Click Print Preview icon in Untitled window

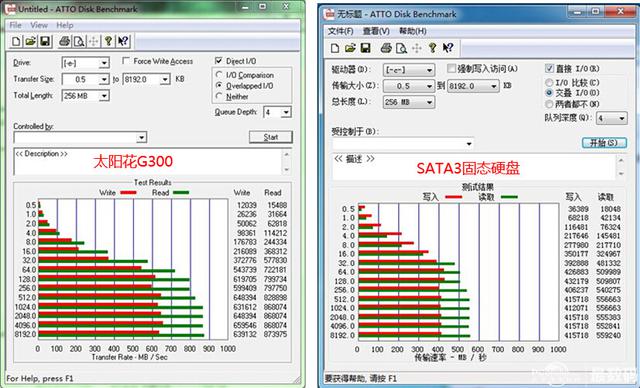(79, 41)
